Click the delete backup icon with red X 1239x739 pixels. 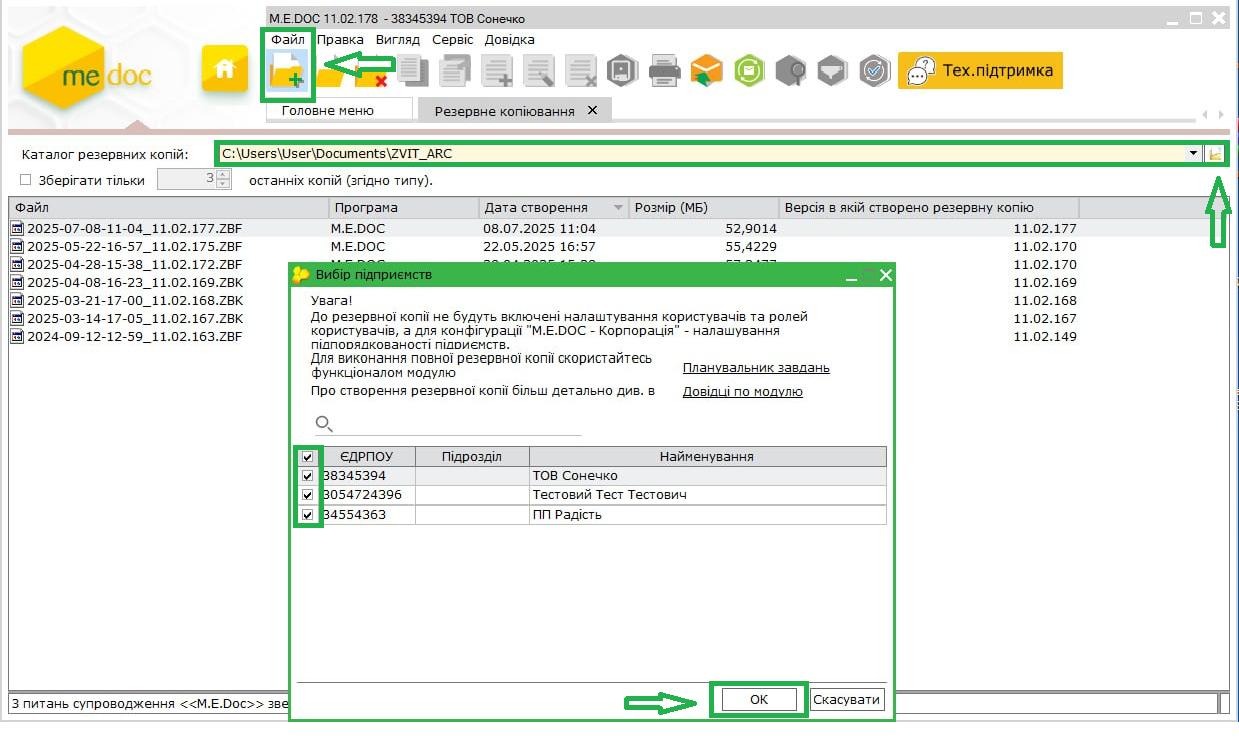click(x=372, y=73)
